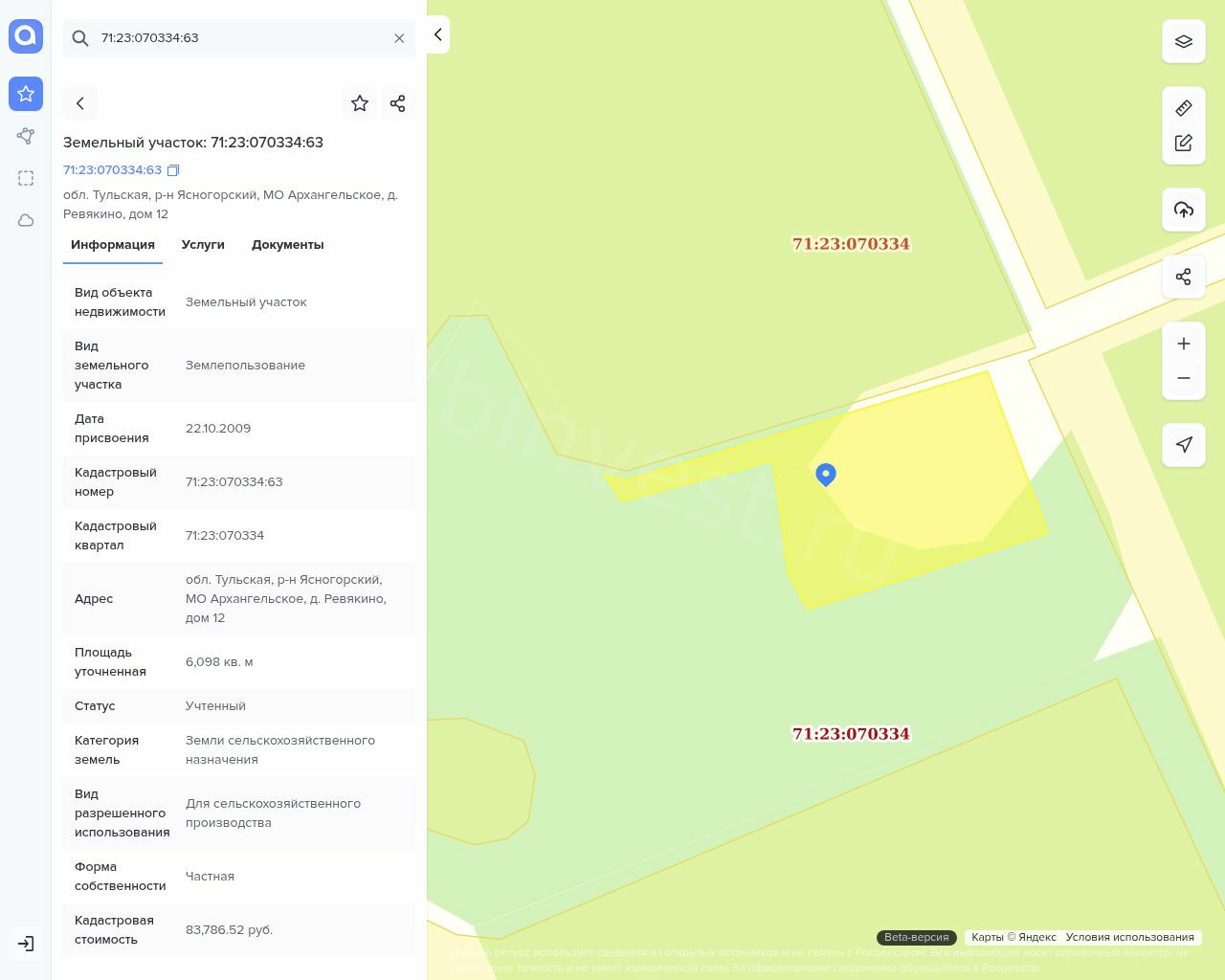Collapse the information side panel
The image size is (1225, 980).
[x=437, y=34]
